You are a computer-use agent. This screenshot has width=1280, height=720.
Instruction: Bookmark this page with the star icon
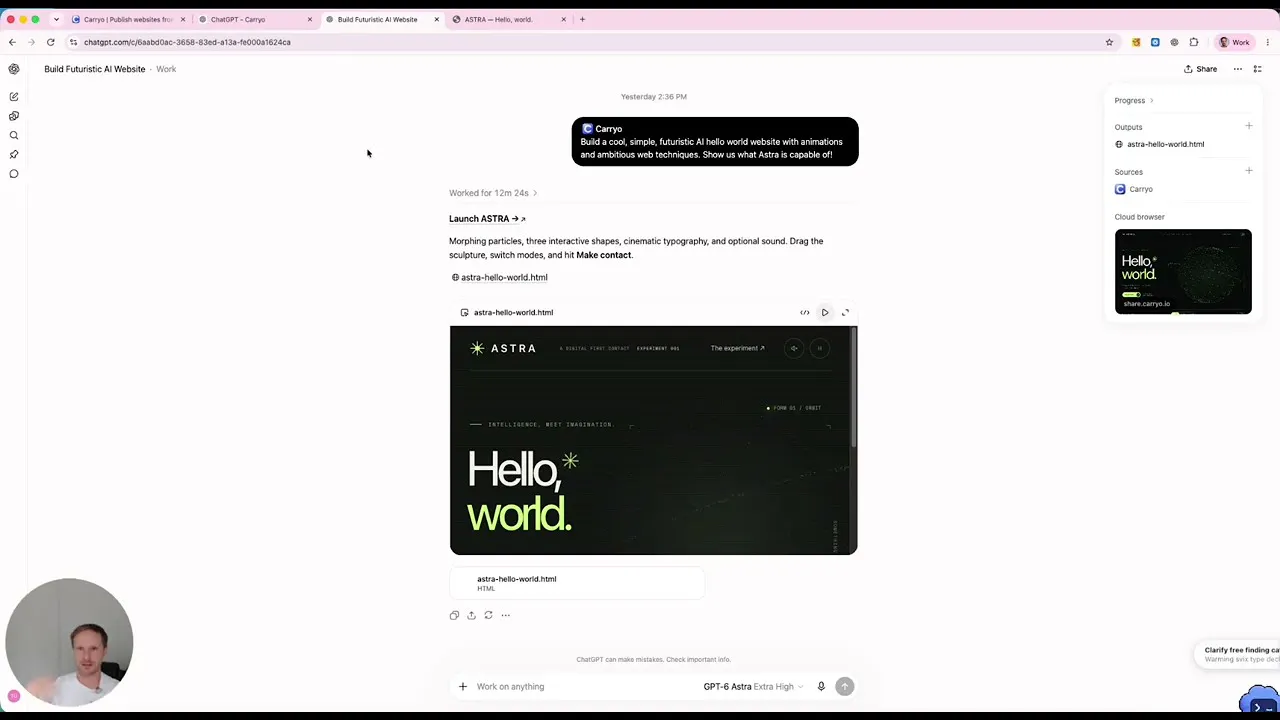(x=1109, y=42)
